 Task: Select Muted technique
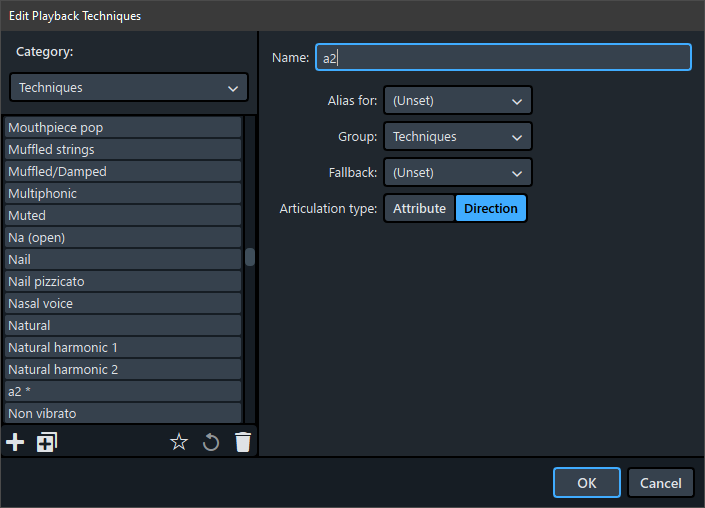click(123, 216)
